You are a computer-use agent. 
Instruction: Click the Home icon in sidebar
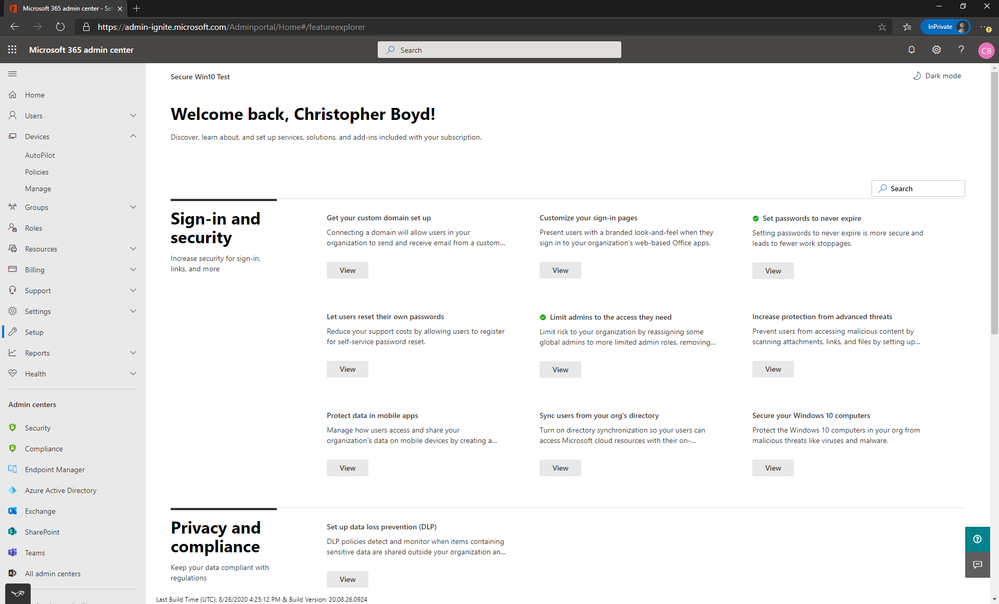point(12,94)
